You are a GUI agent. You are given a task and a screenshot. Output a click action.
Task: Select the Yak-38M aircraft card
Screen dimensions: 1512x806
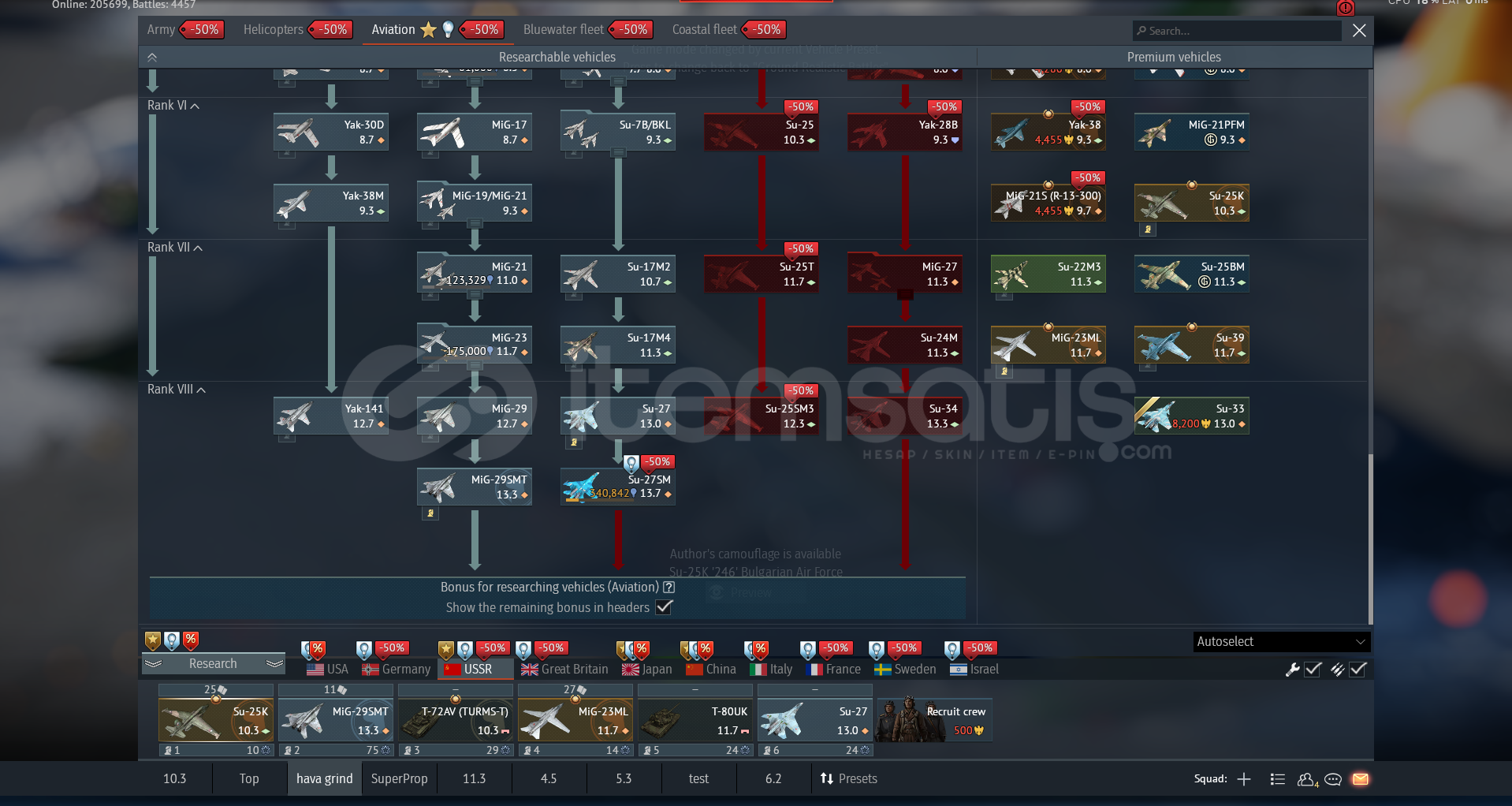tap(331, 203)
